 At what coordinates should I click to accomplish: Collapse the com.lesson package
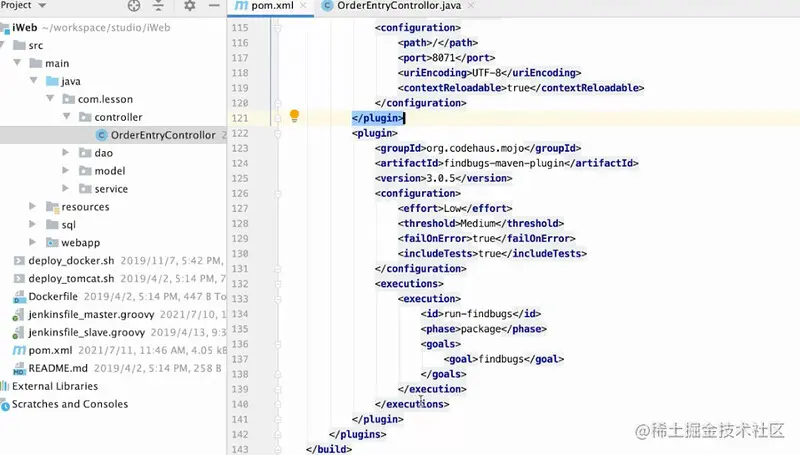[50, 98]
